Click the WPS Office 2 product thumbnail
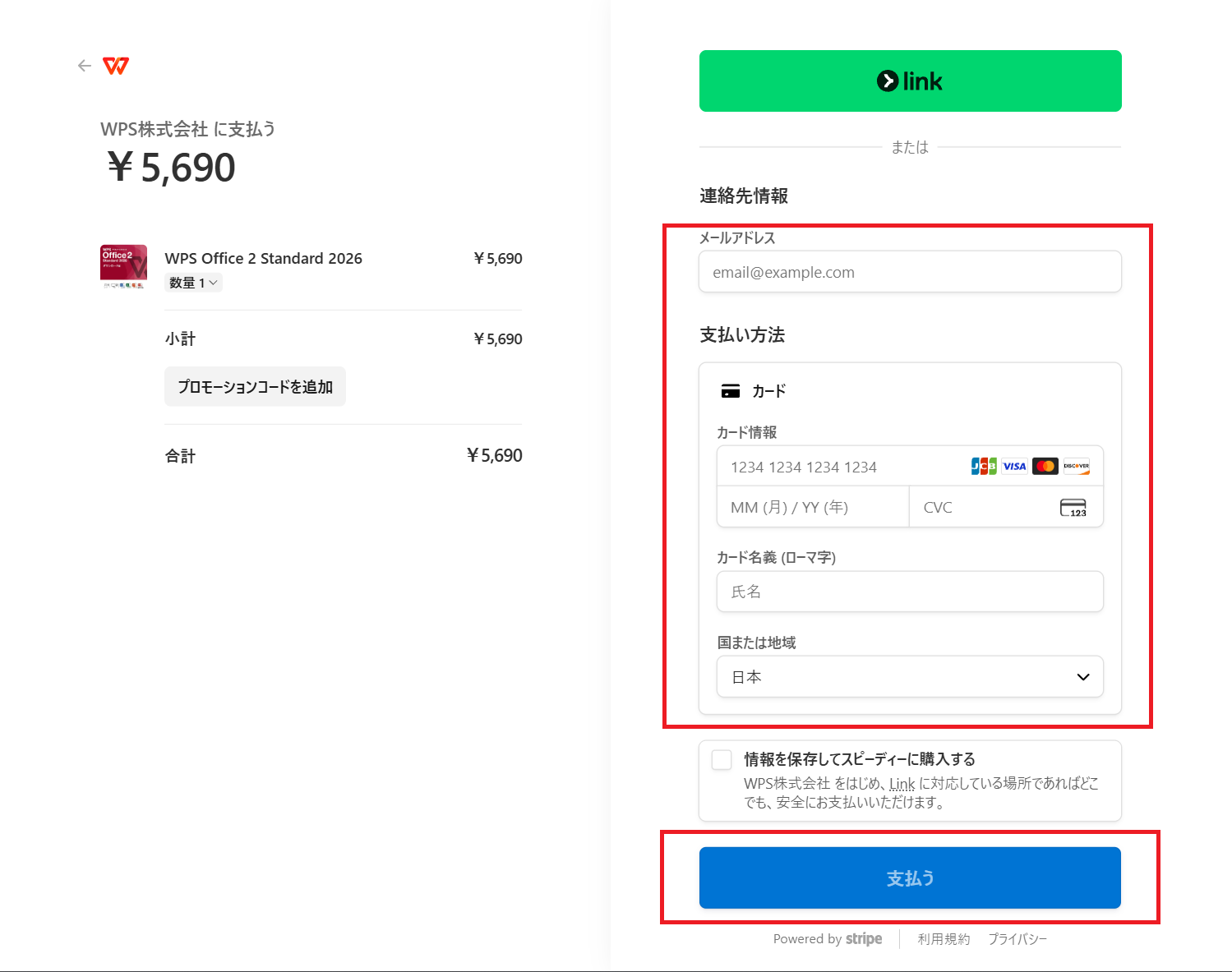Image resolution: width=1232 pixels, height=972 pixels. pyautogui.click(x=123, y=266)
